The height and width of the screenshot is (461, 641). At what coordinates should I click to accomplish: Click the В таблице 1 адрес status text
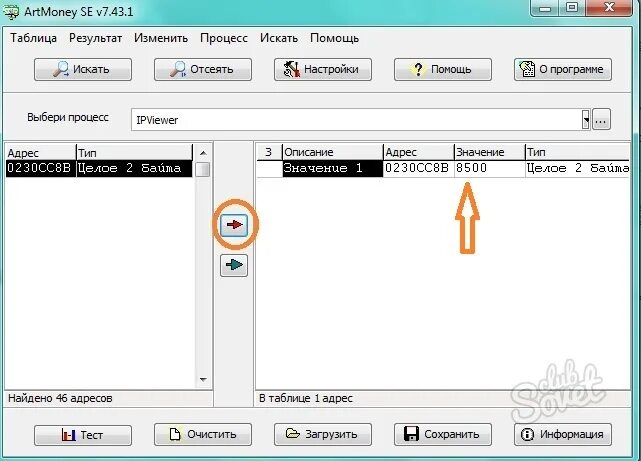click(x=306, y=398)
